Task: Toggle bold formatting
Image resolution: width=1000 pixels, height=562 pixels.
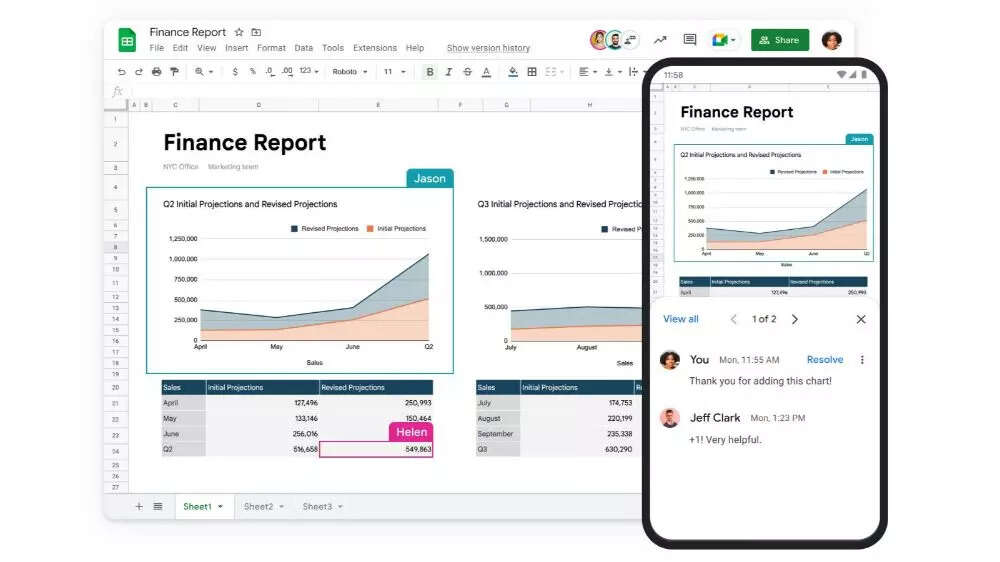Action: click(430, 72)
